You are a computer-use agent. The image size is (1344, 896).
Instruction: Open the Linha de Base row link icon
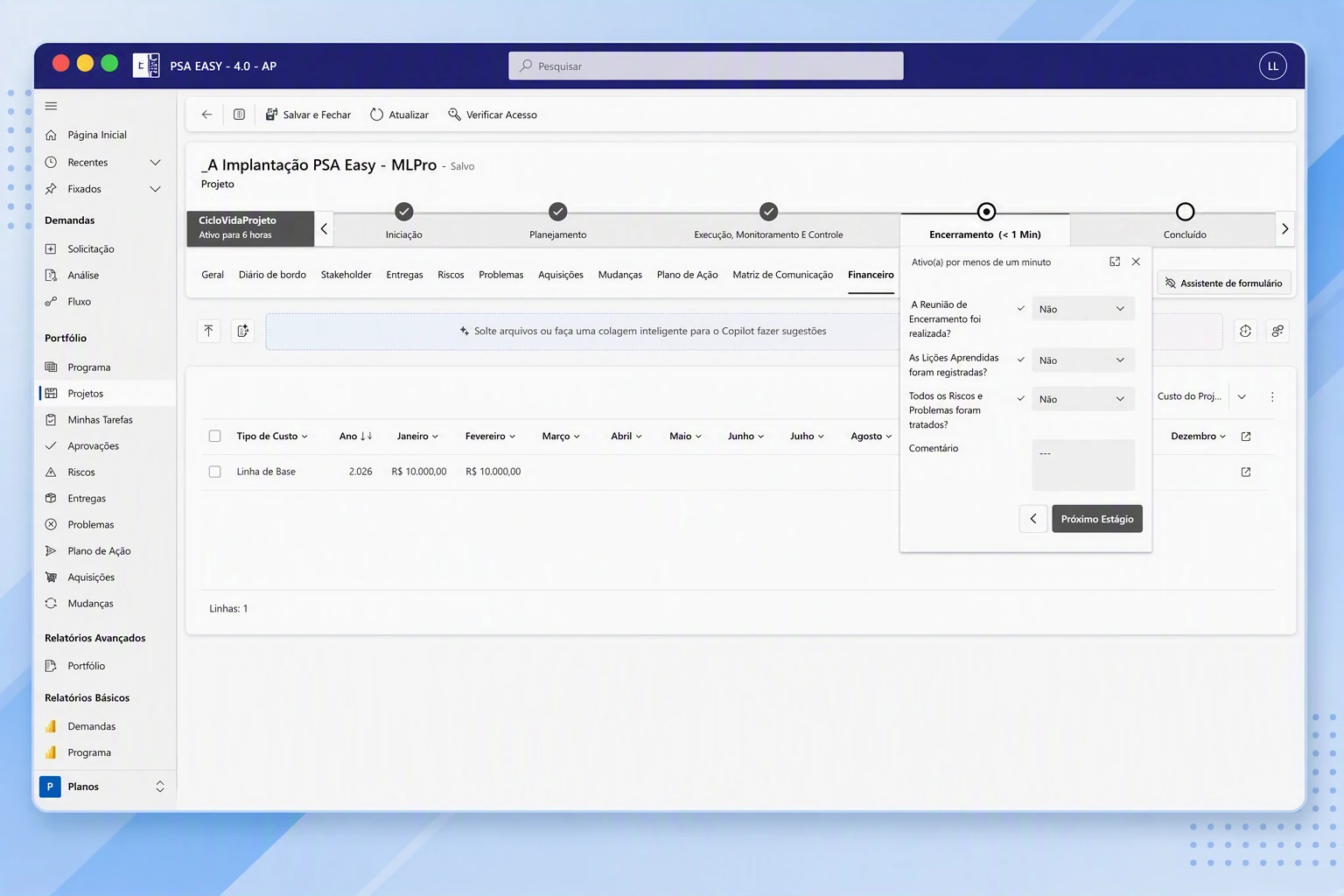(1246, 472)
